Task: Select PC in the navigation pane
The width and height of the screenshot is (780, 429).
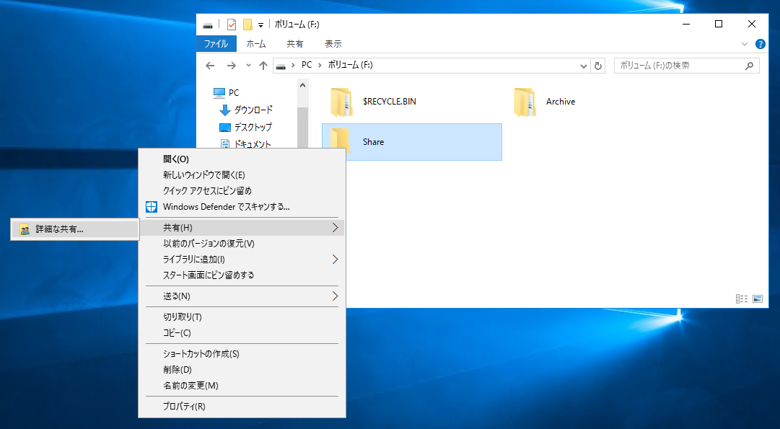Action: [x=226, y=93]
